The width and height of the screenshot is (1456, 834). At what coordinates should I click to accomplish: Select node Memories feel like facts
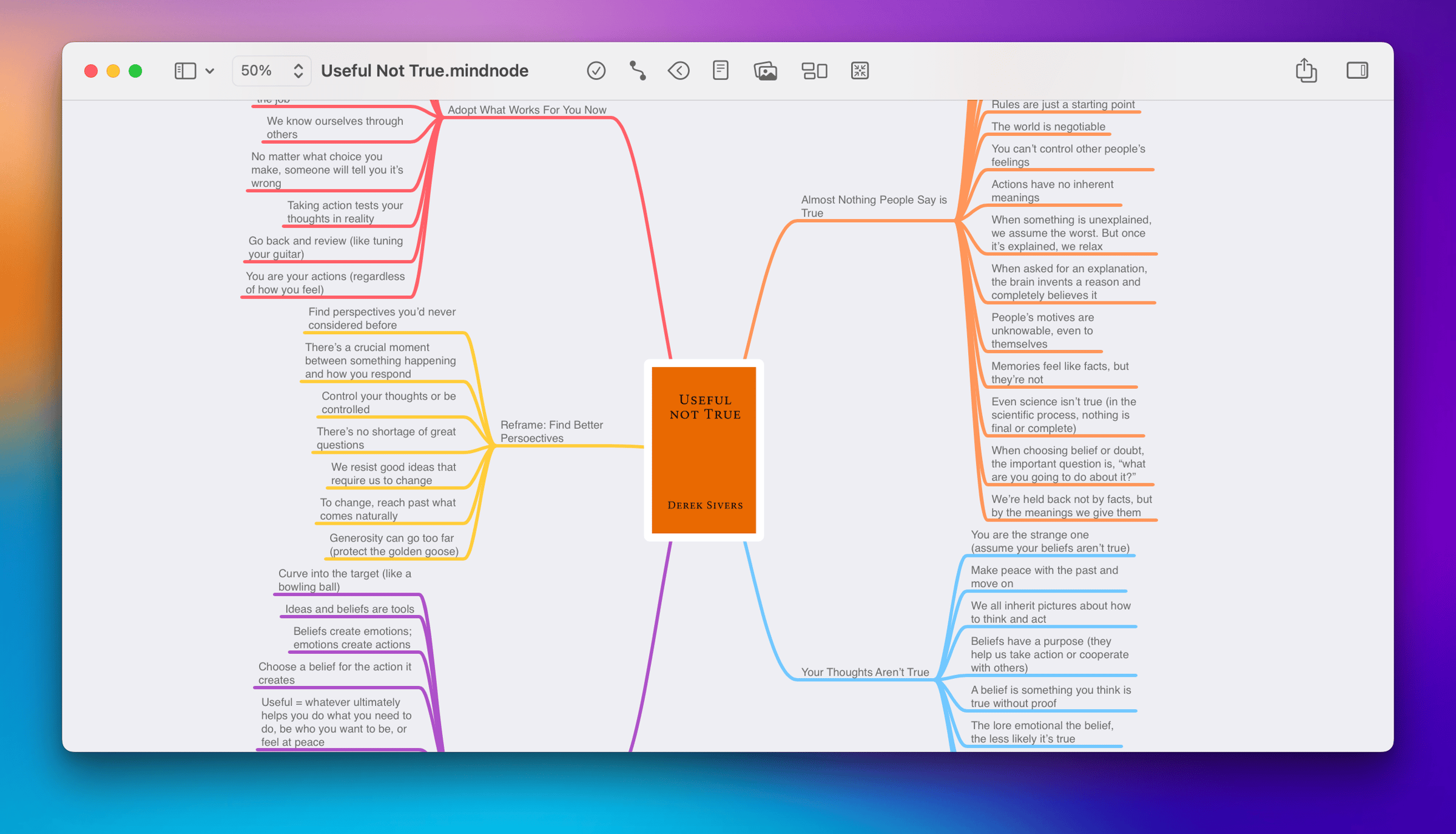pos(1060,373)
